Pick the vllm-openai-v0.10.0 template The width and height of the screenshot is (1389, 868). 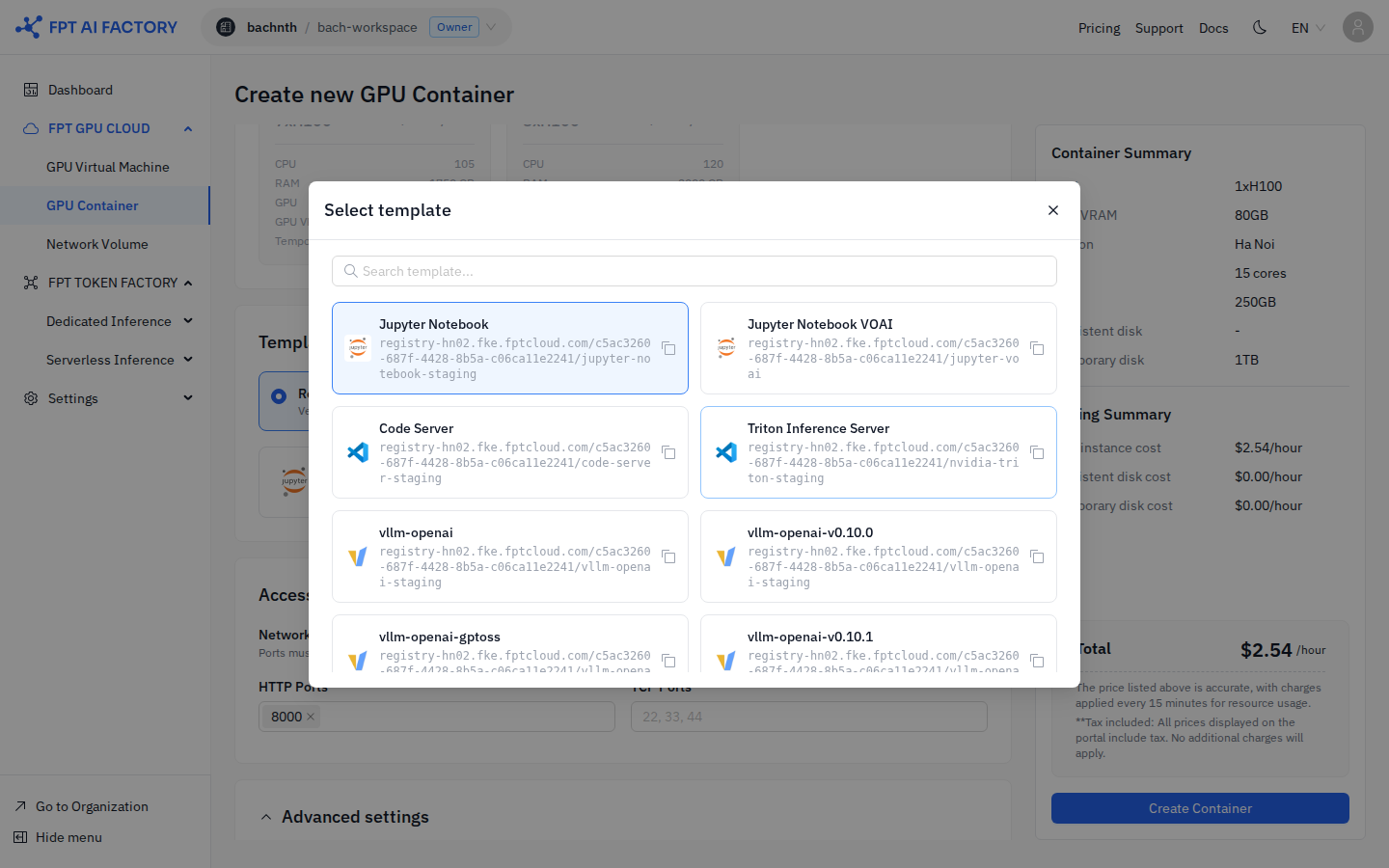click(879, 556)
